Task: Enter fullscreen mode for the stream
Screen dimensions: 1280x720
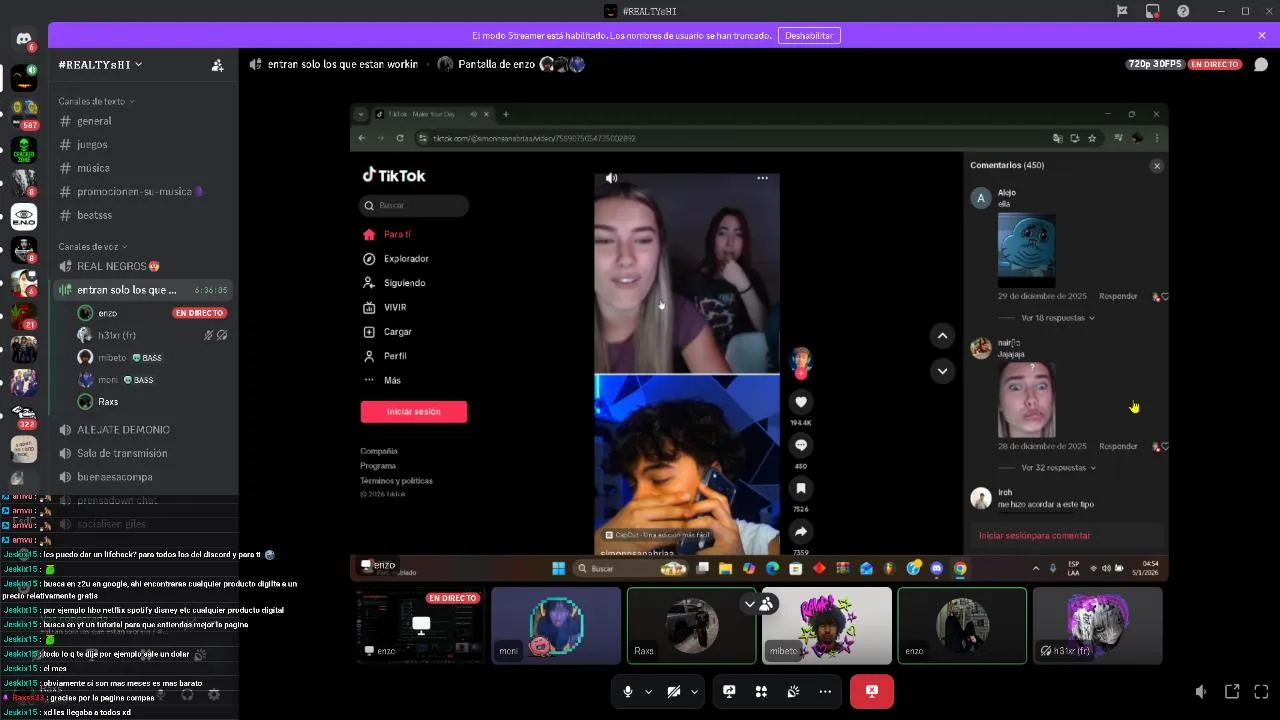Action: pyautogui.click(x=1262, y=691)
